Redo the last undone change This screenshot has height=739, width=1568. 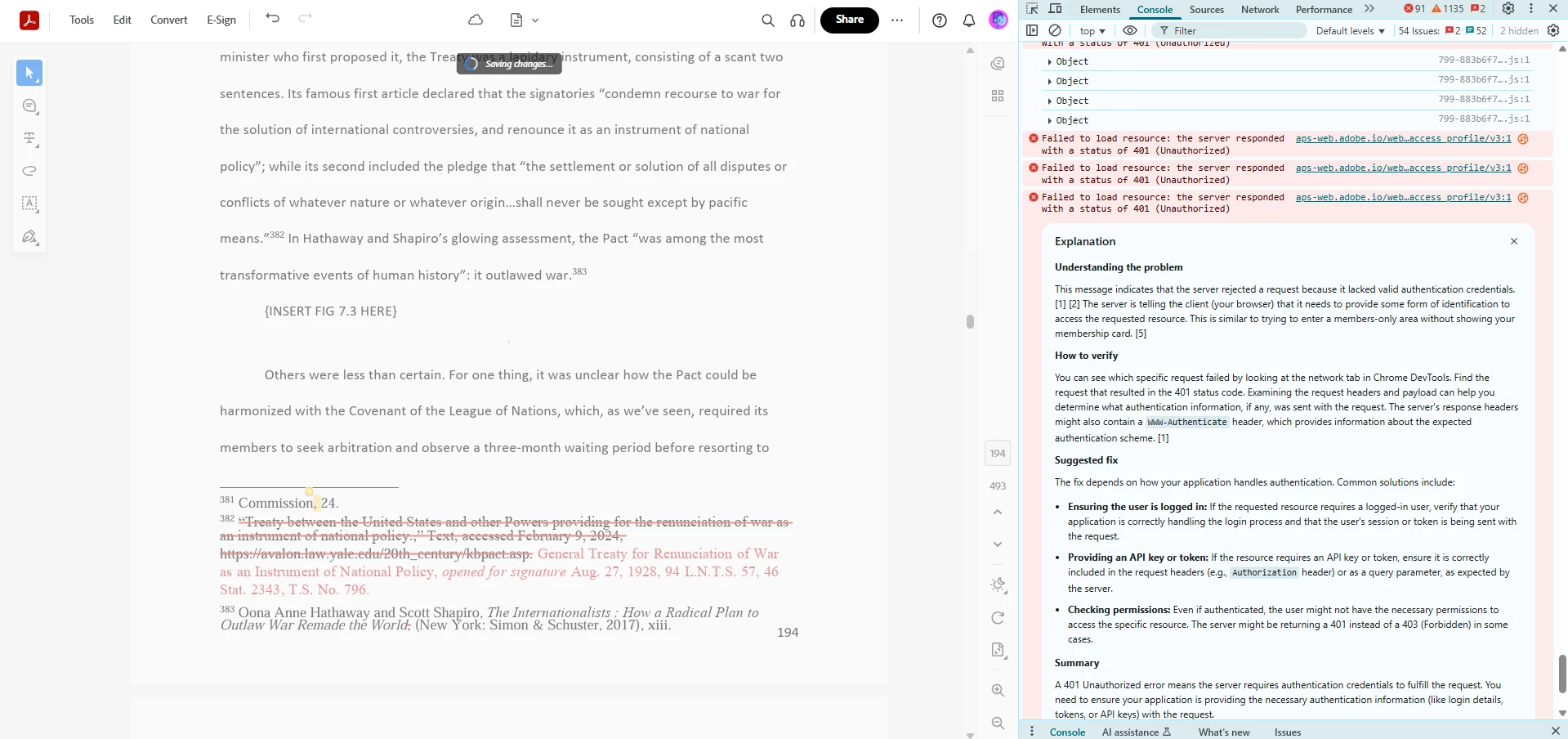pos(305,18)
